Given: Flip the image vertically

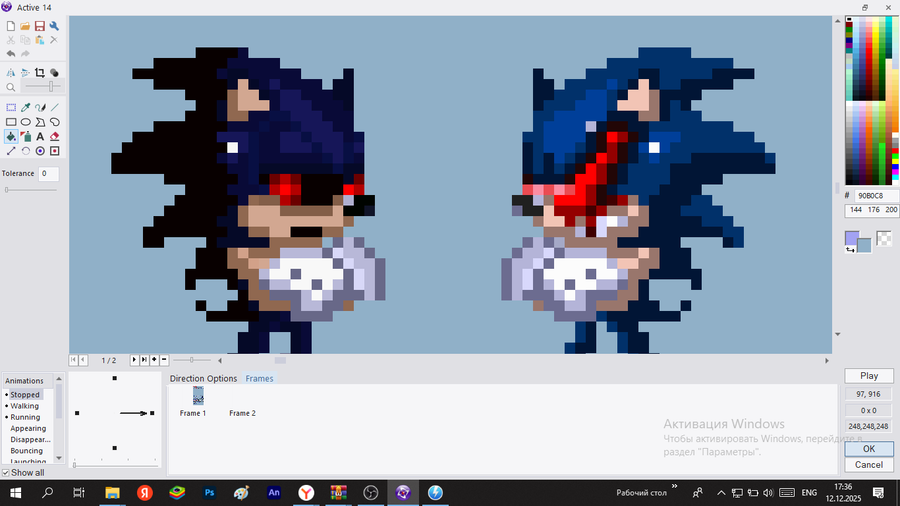Looking at the screenshot, I should click(25, 73).
